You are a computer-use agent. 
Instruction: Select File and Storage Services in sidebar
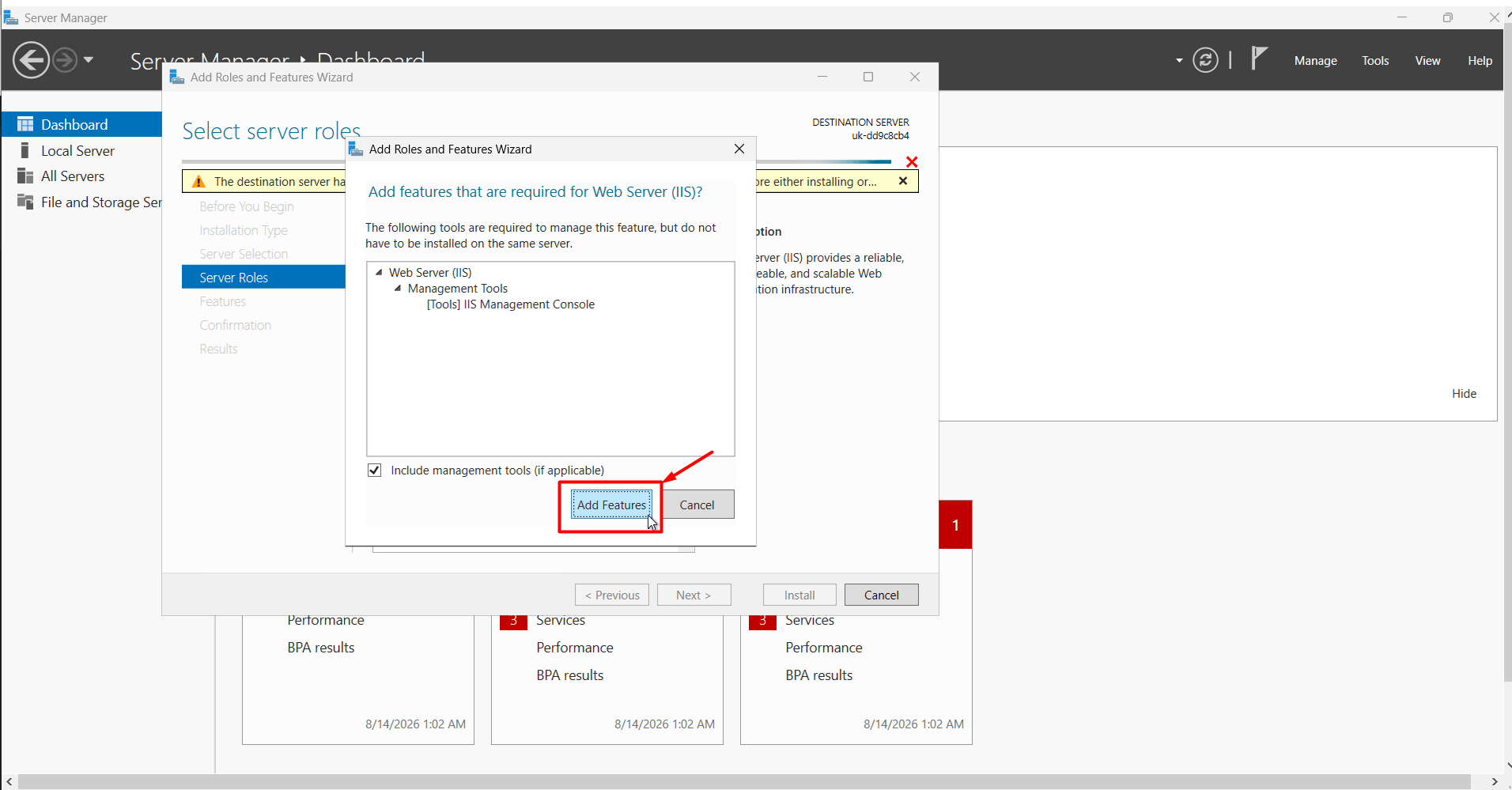[81, 202]
